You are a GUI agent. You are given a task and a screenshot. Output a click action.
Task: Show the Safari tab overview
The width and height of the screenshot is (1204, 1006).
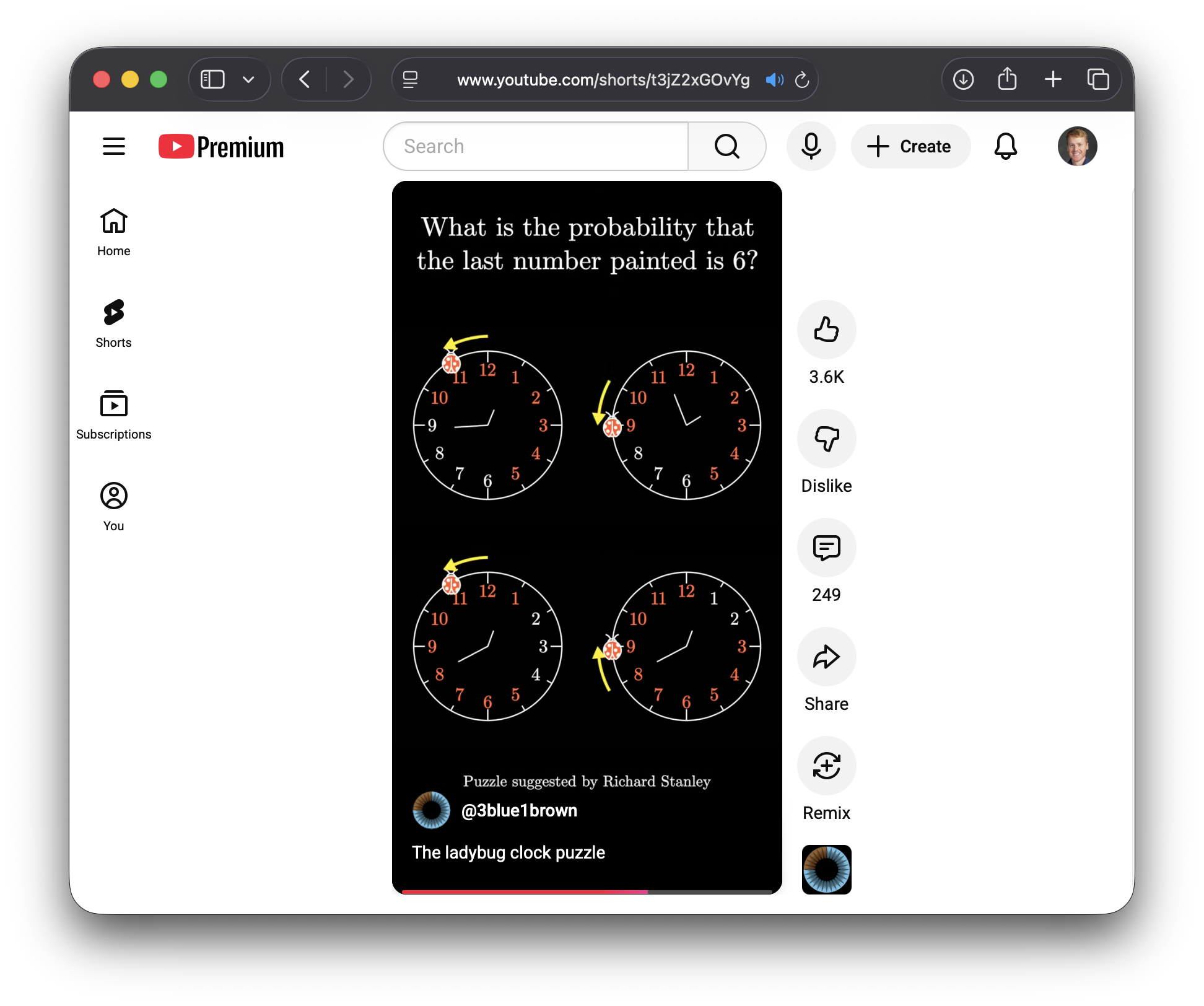1099,79
